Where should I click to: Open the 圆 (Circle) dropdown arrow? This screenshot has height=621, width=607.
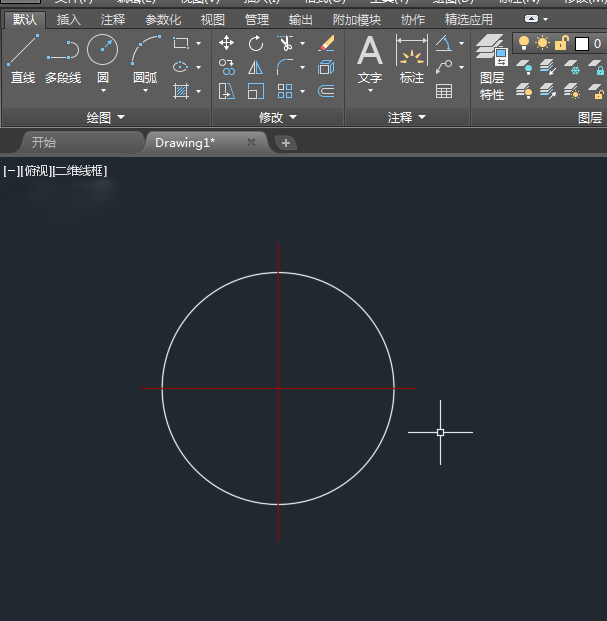point(103,91)
